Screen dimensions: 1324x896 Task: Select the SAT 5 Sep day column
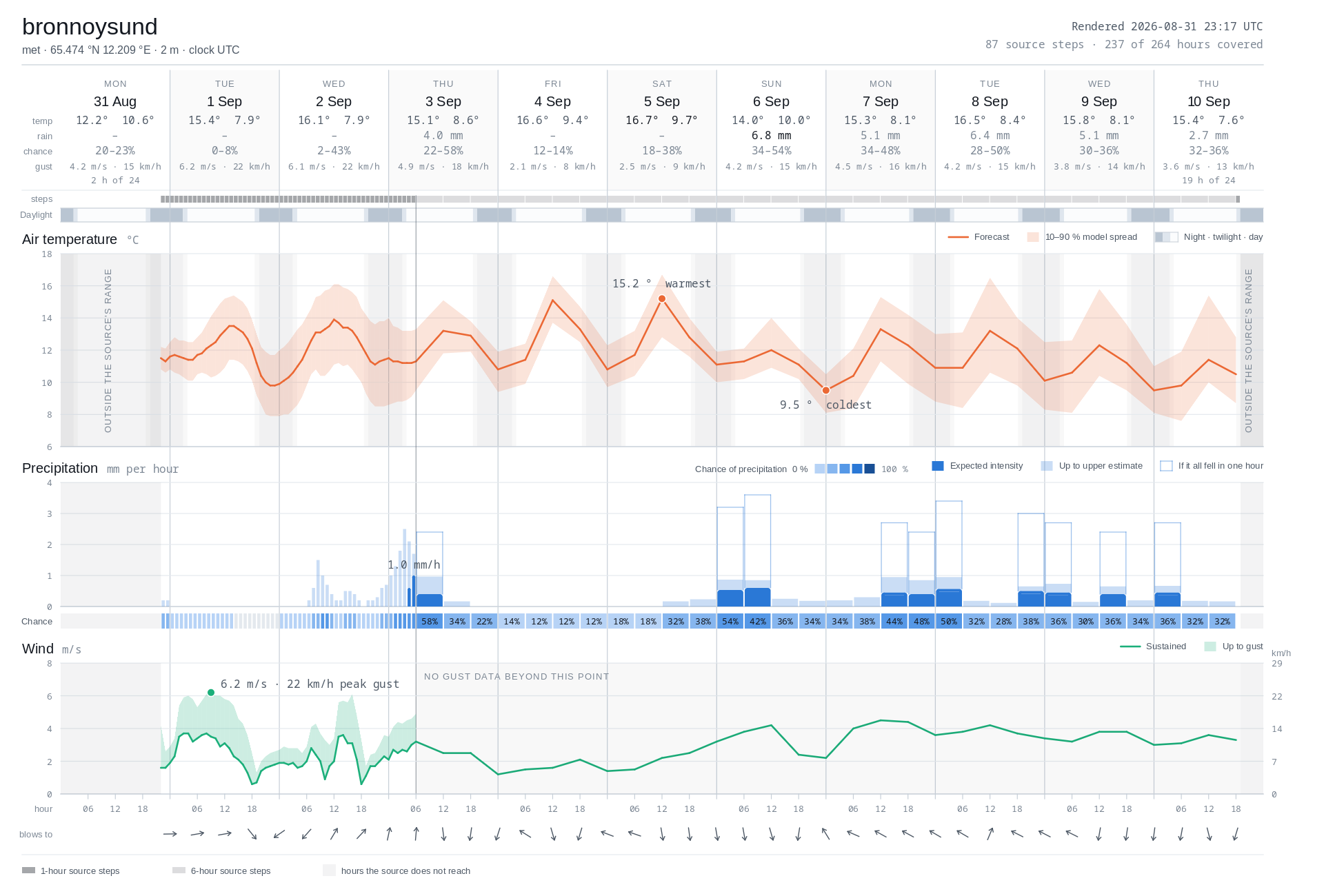coord(662,130)
